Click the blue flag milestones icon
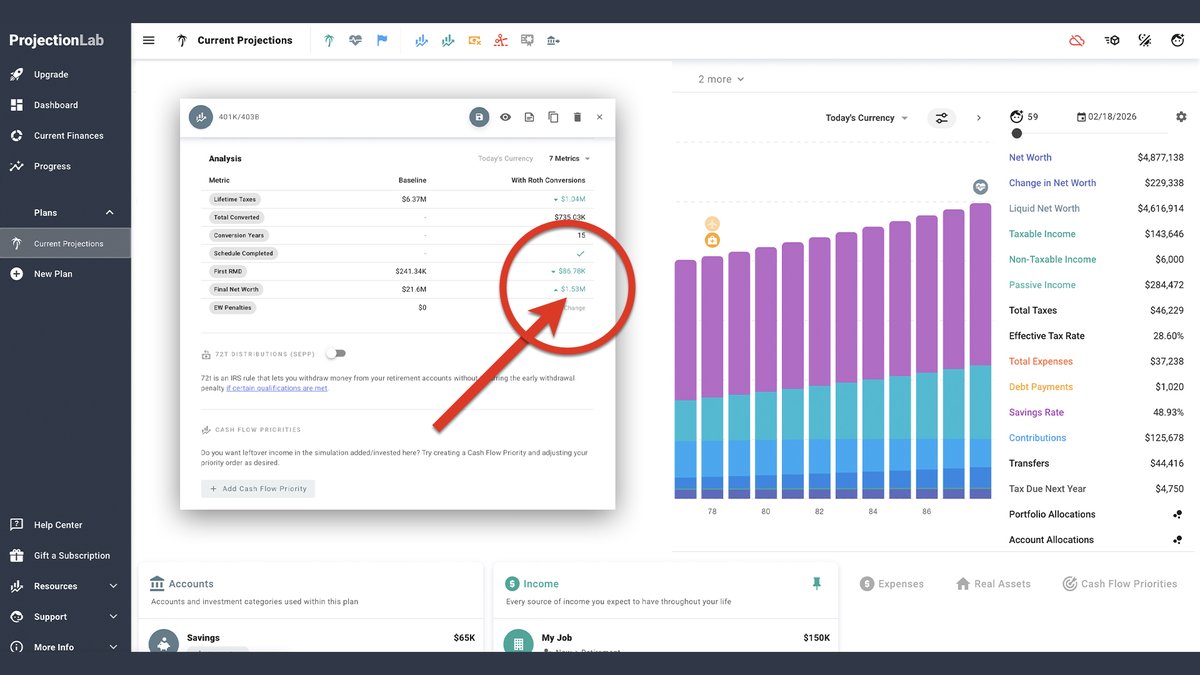Image resolution: width=1200 pixels, height=675 pixels. pos(382,41)
